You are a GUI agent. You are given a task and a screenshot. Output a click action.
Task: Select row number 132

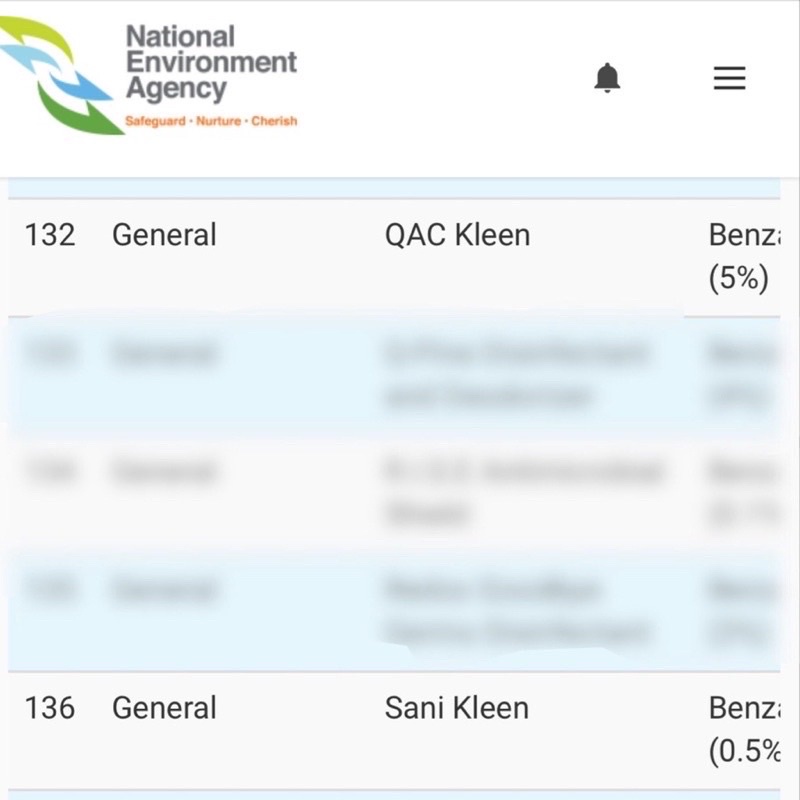tap(50, 235)
